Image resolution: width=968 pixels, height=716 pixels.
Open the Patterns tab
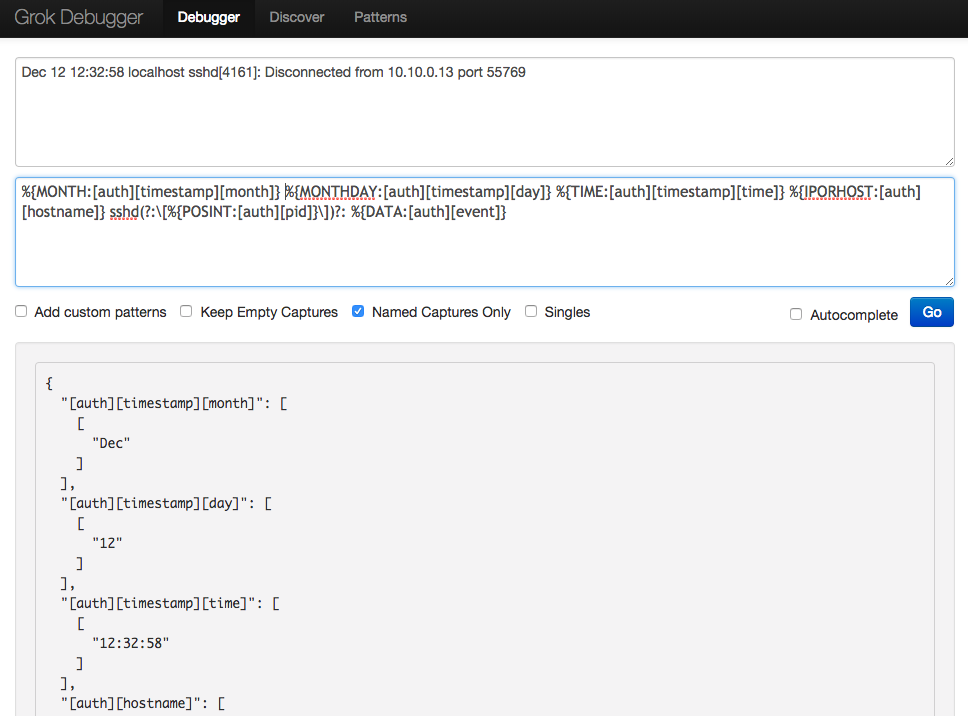tap(380, 17)
